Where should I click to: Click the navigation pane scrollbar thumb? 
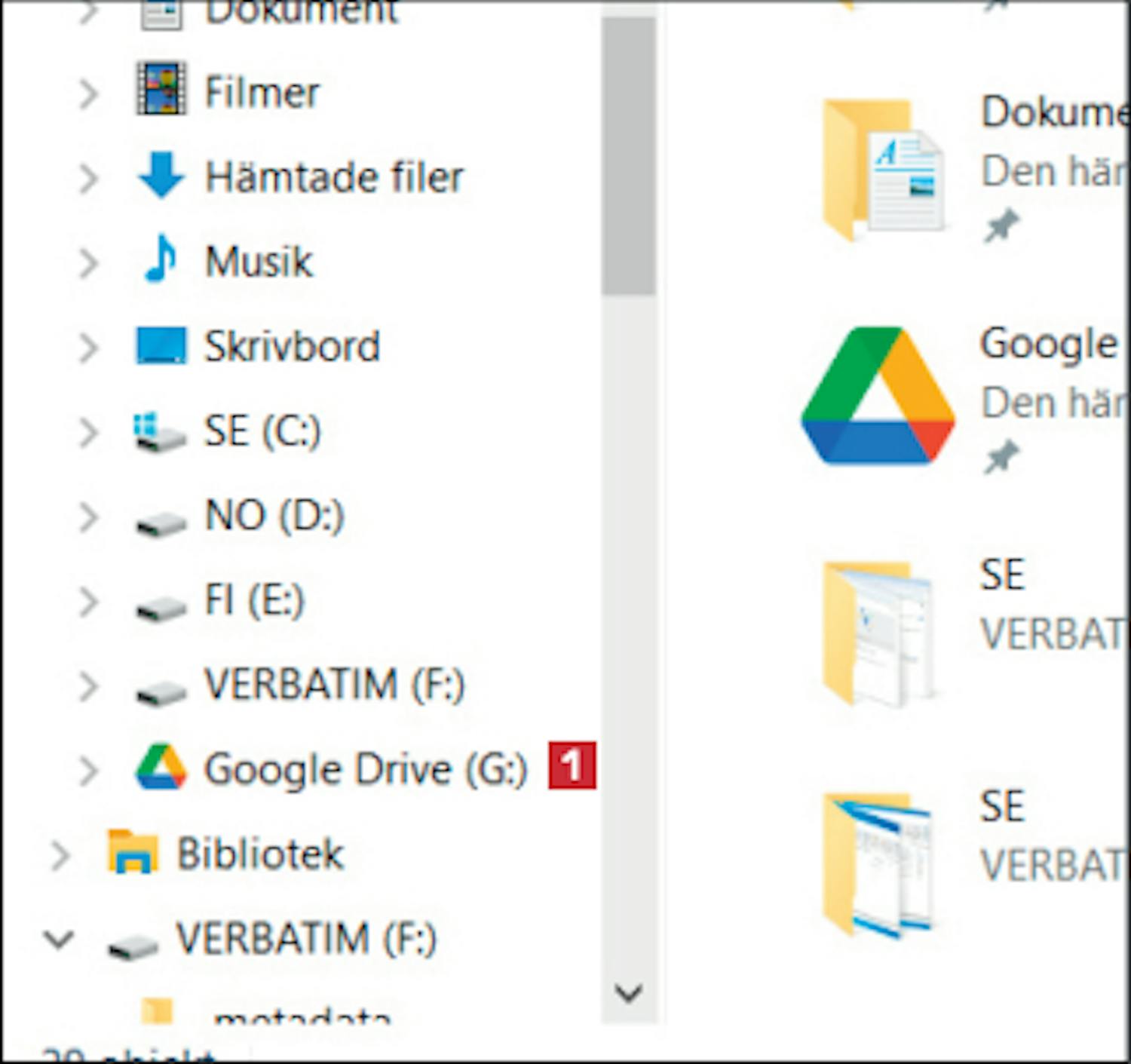coord(629,155)
